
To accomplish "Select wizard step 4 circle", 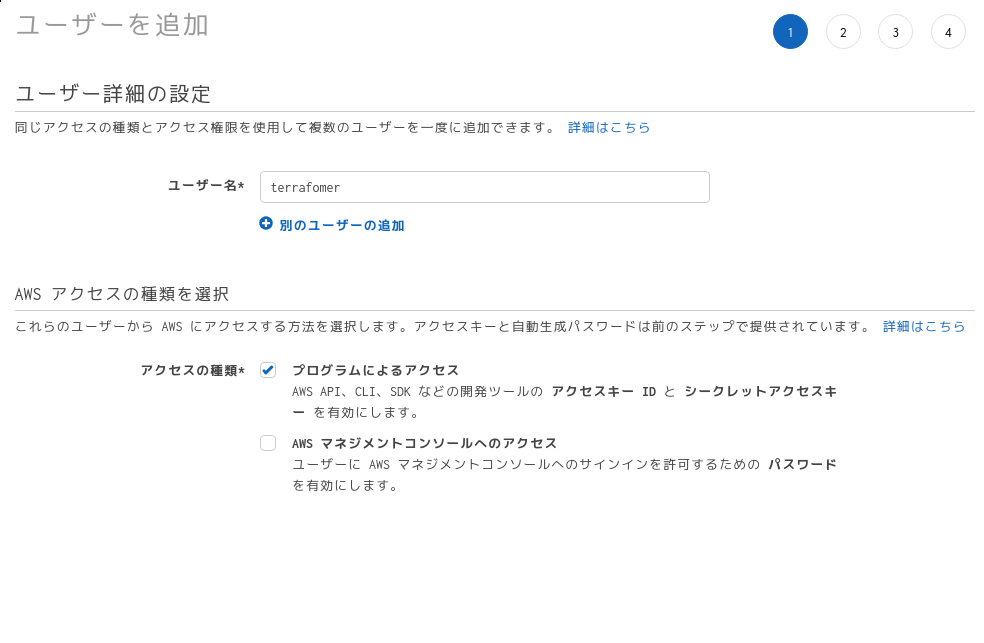I will (948, 31).
